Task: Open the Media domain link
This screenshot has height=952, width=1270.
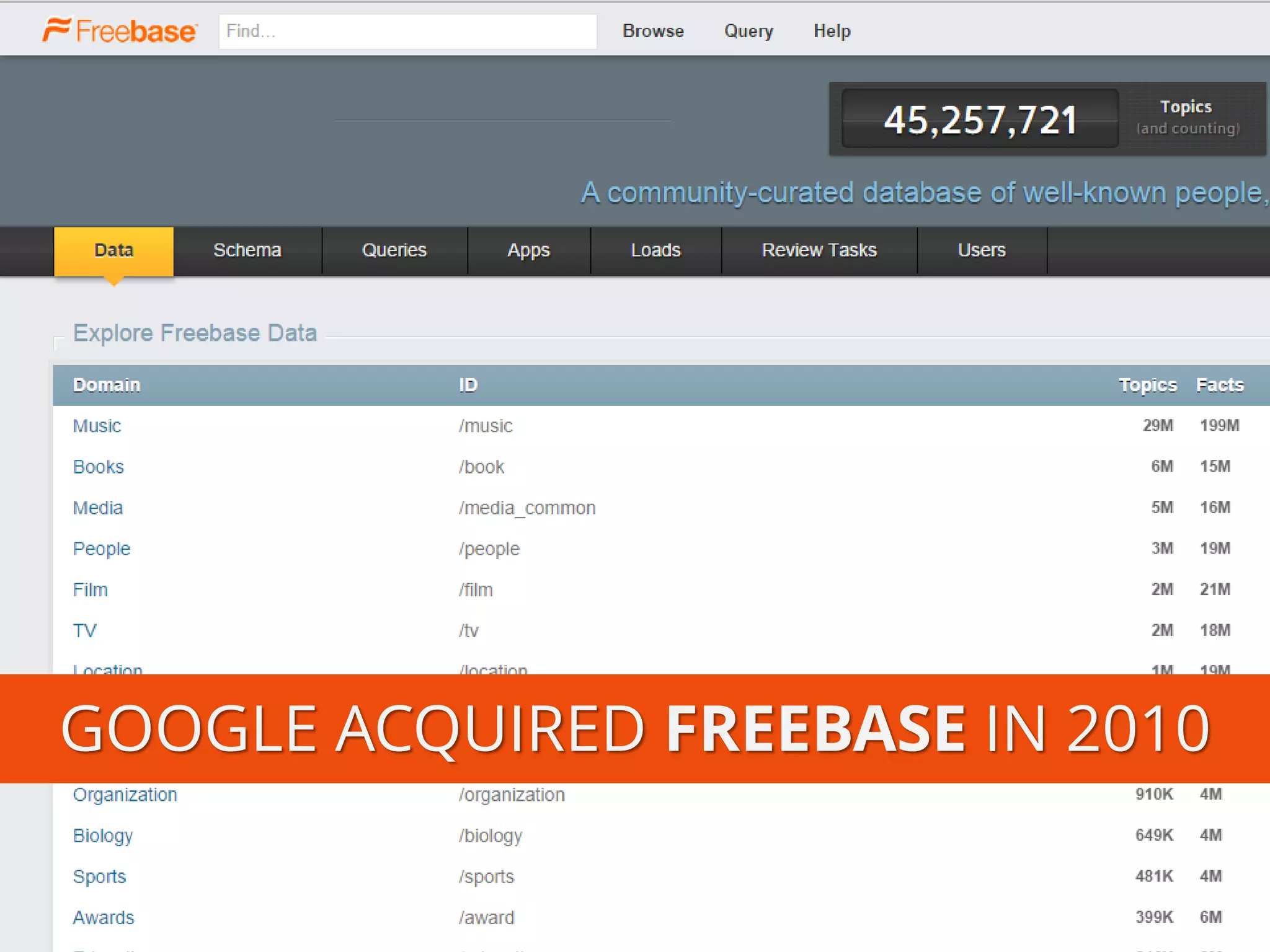Action: coord(97,508)
